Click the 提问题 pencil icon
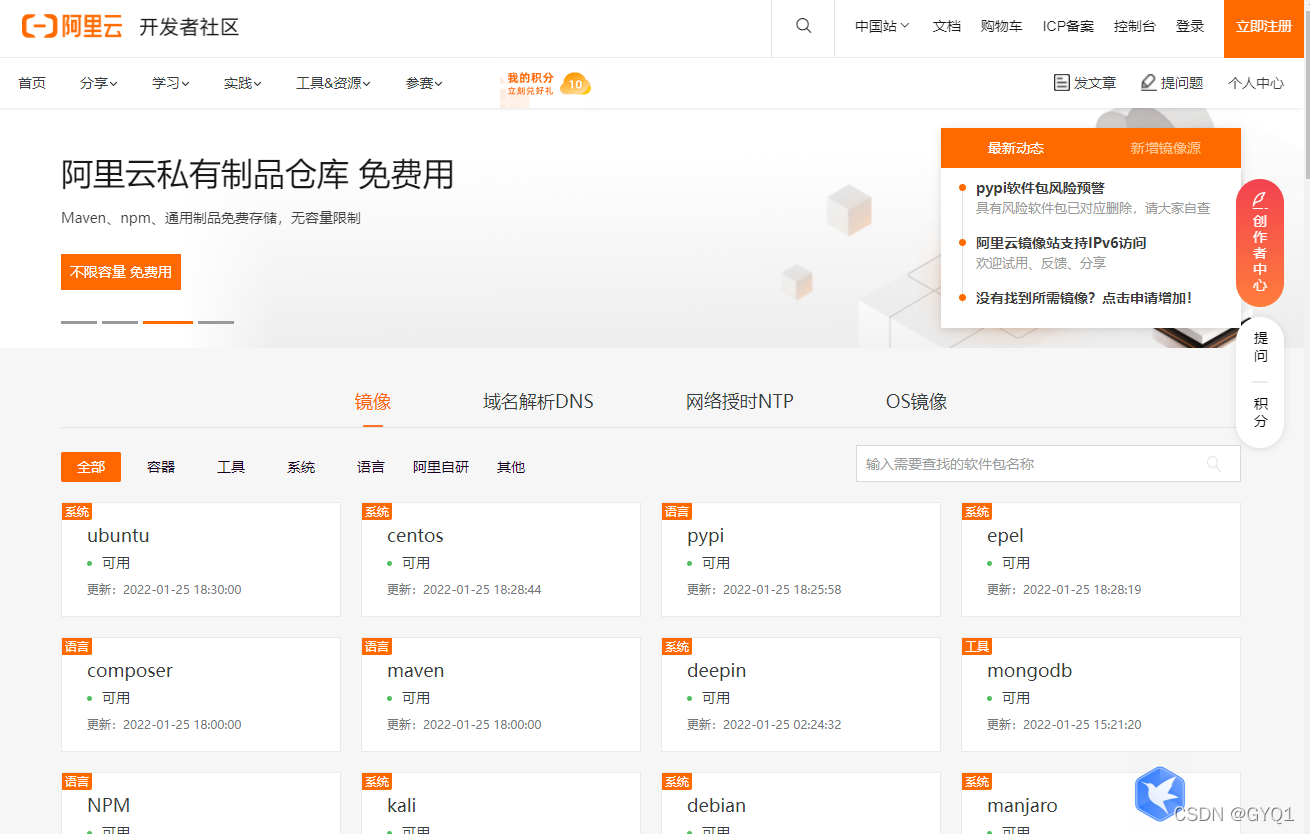 [x=1148, y=83]
